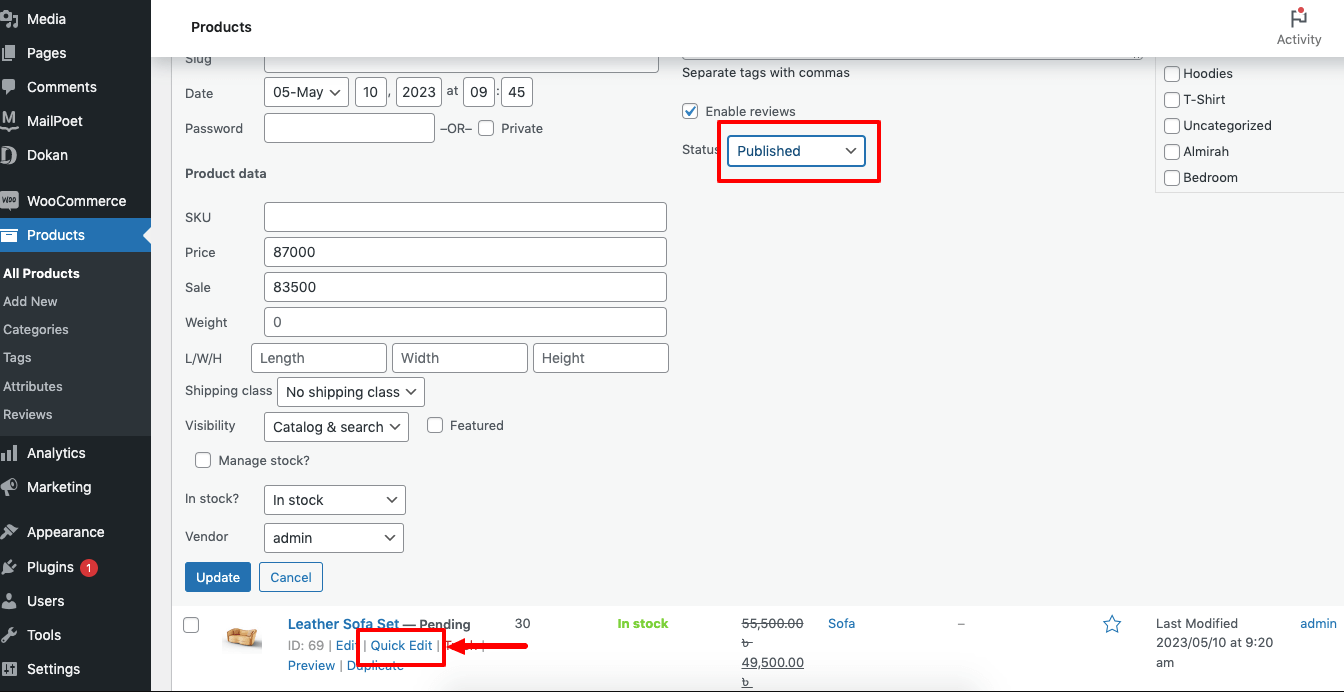This screenshot has height=692, width=1344.
Task: Open the WooCommerce Activity panel flag icon
Action: [x=1298, y=18]
